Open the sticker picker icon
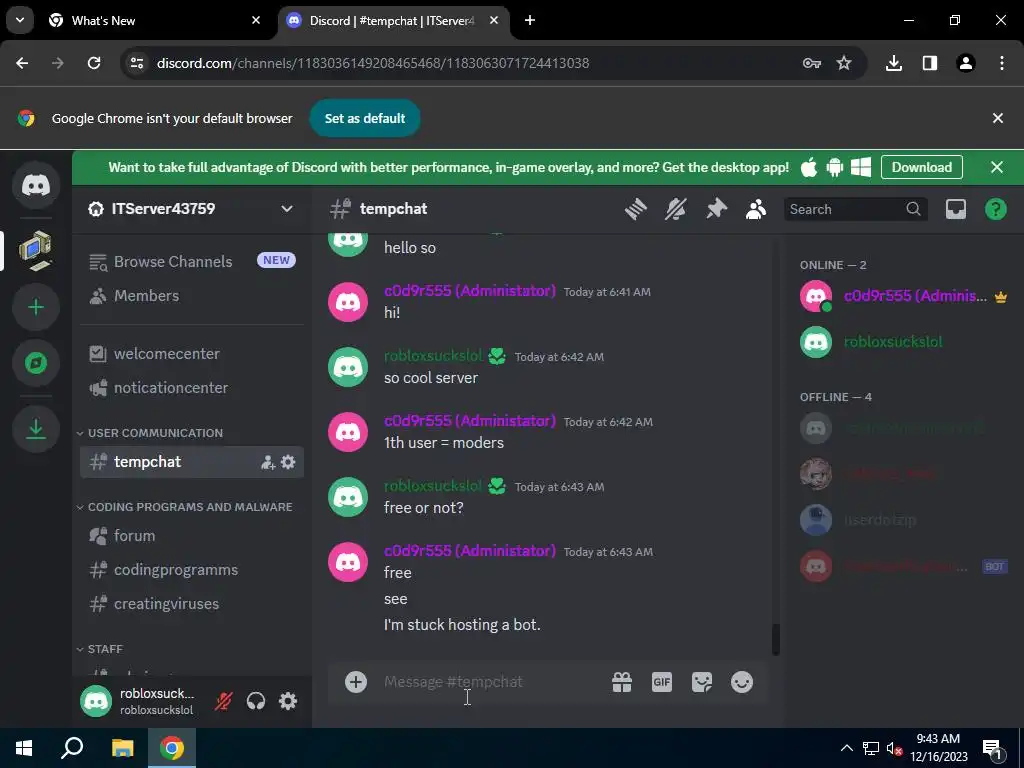The image size is (1024, 768). (x=701, y=682)
